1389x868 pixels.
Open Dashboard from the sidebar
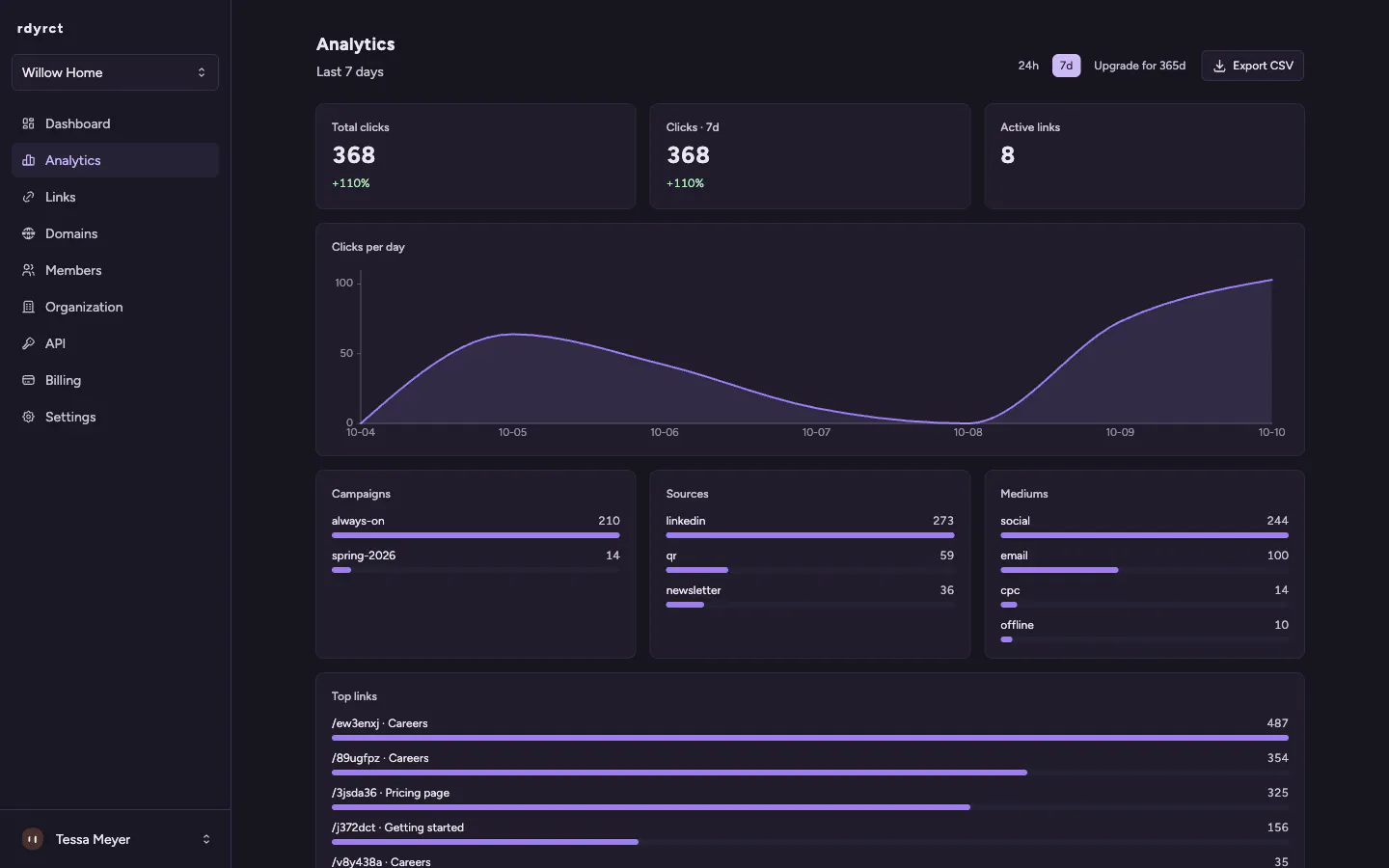coord(115,123)
